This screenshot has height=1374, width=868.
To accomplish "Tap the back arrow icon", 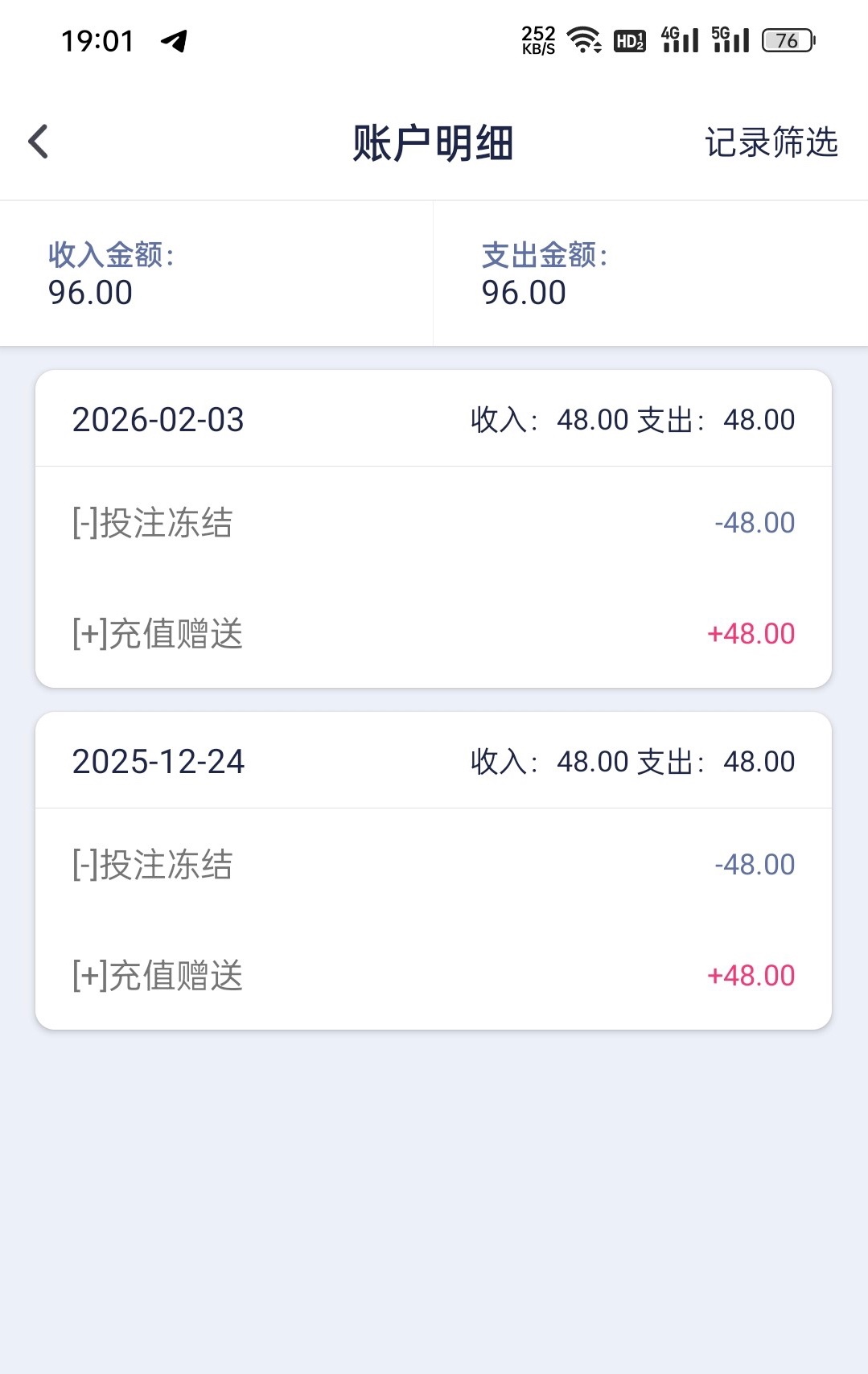I will point(39,142).
